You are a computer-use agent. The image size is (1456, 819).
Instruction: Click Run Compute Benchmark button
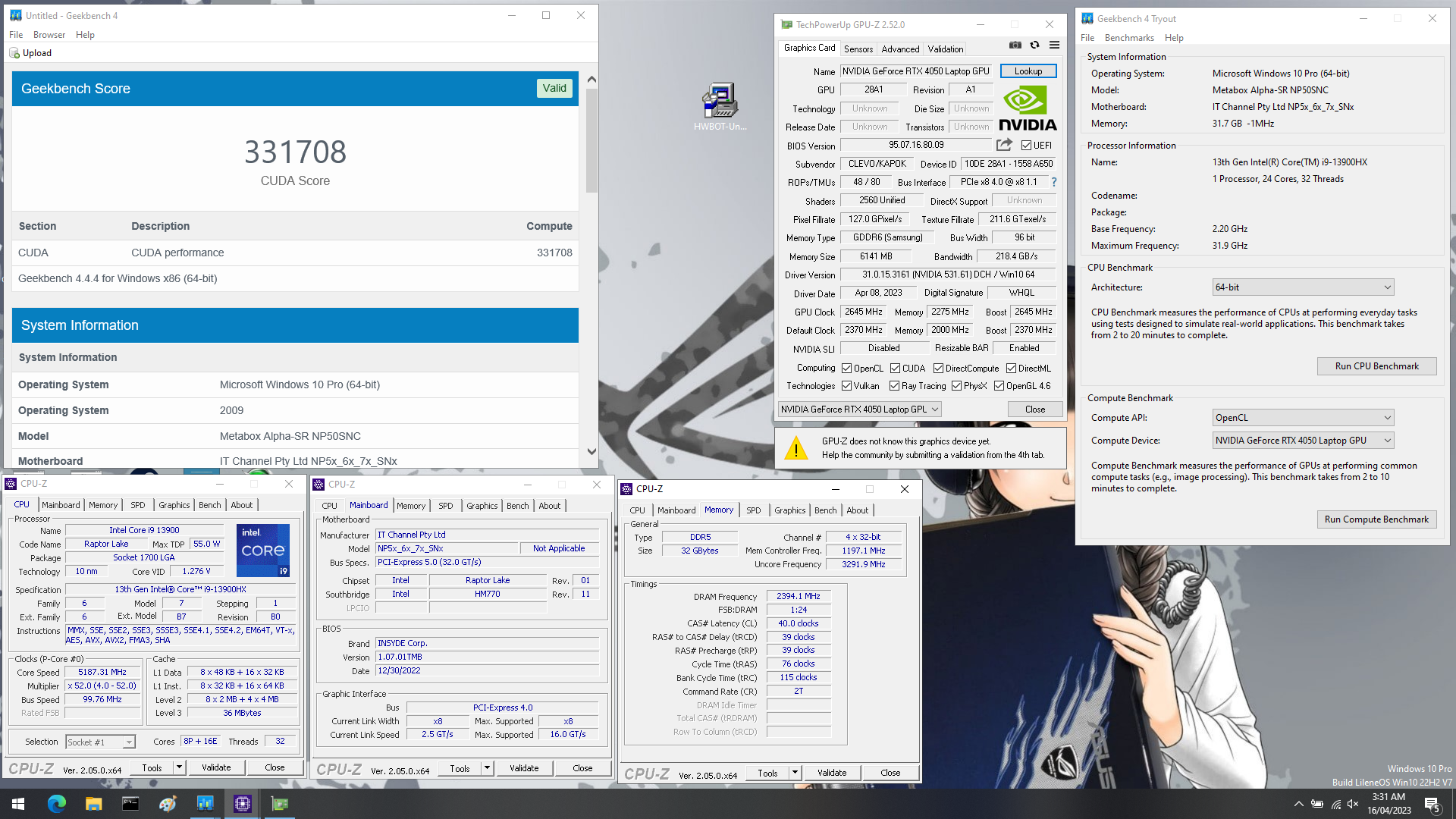click(x=1376, y=519)
